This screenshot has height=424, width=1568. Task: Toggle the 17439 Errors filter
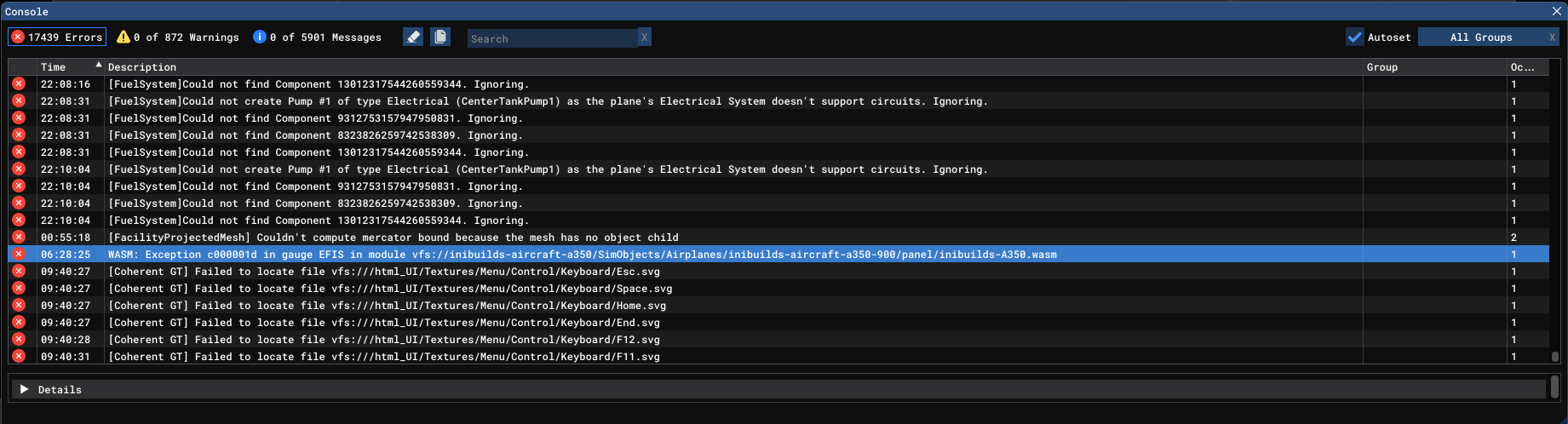(57, 37)
